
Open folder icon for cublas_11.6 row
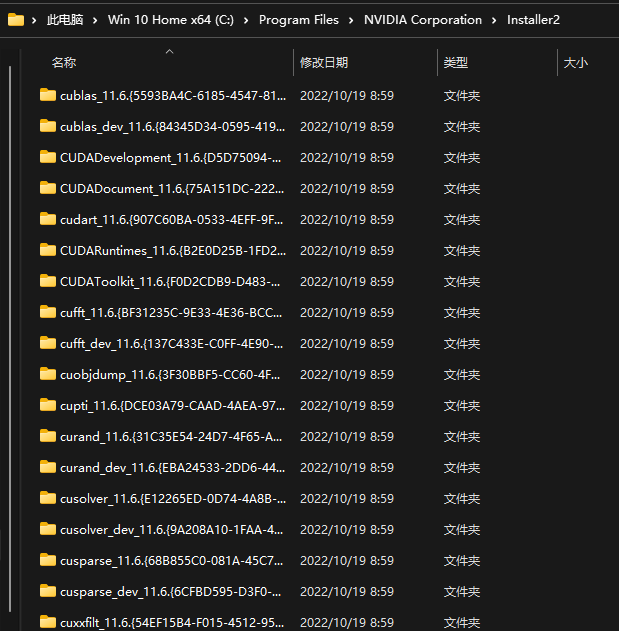(x=48, y=95)
